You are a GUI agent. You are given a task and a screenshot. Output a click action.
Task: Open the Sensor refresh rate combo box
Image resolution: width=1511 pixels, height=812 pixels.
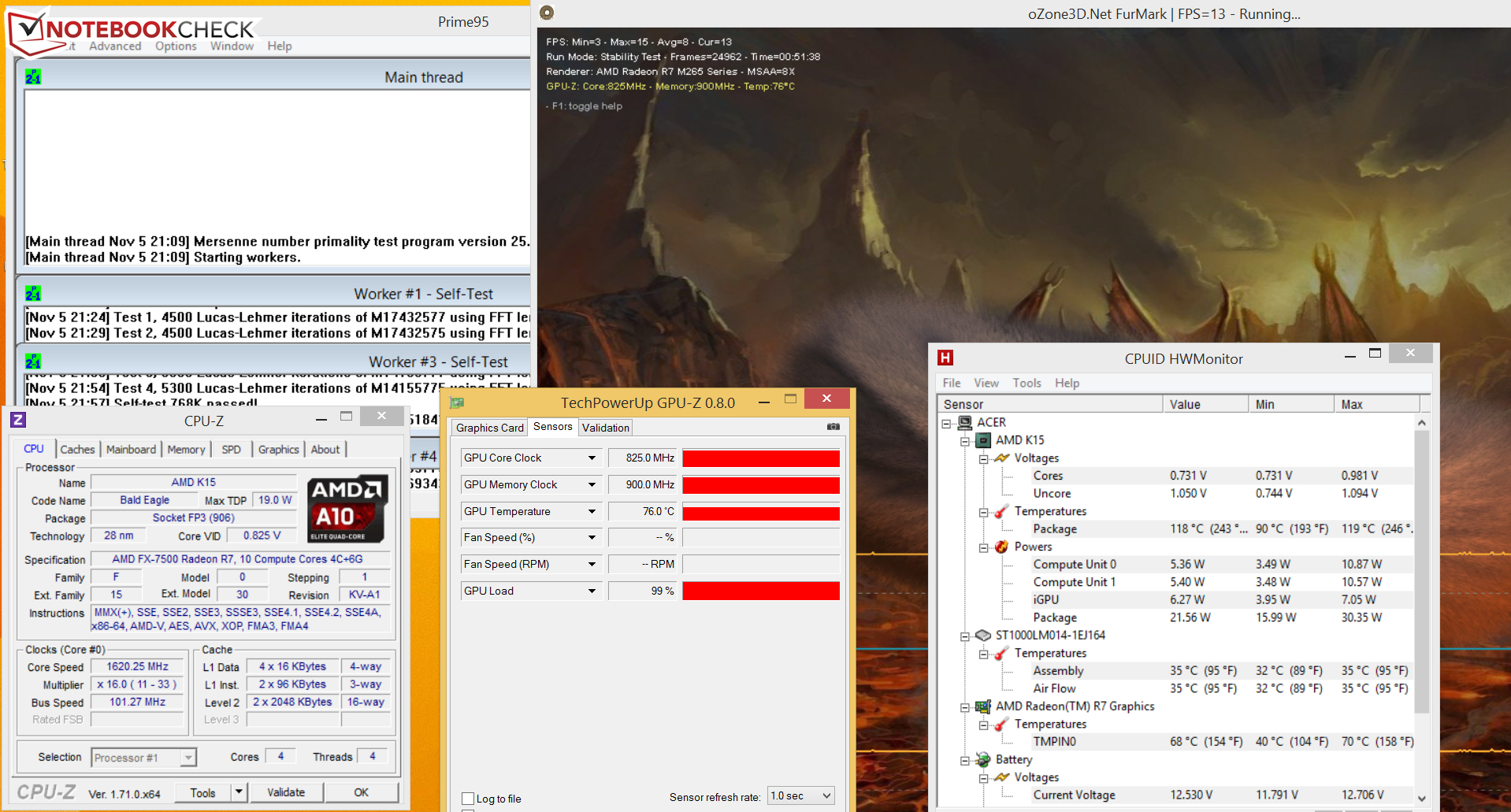(x=800, y=795)
